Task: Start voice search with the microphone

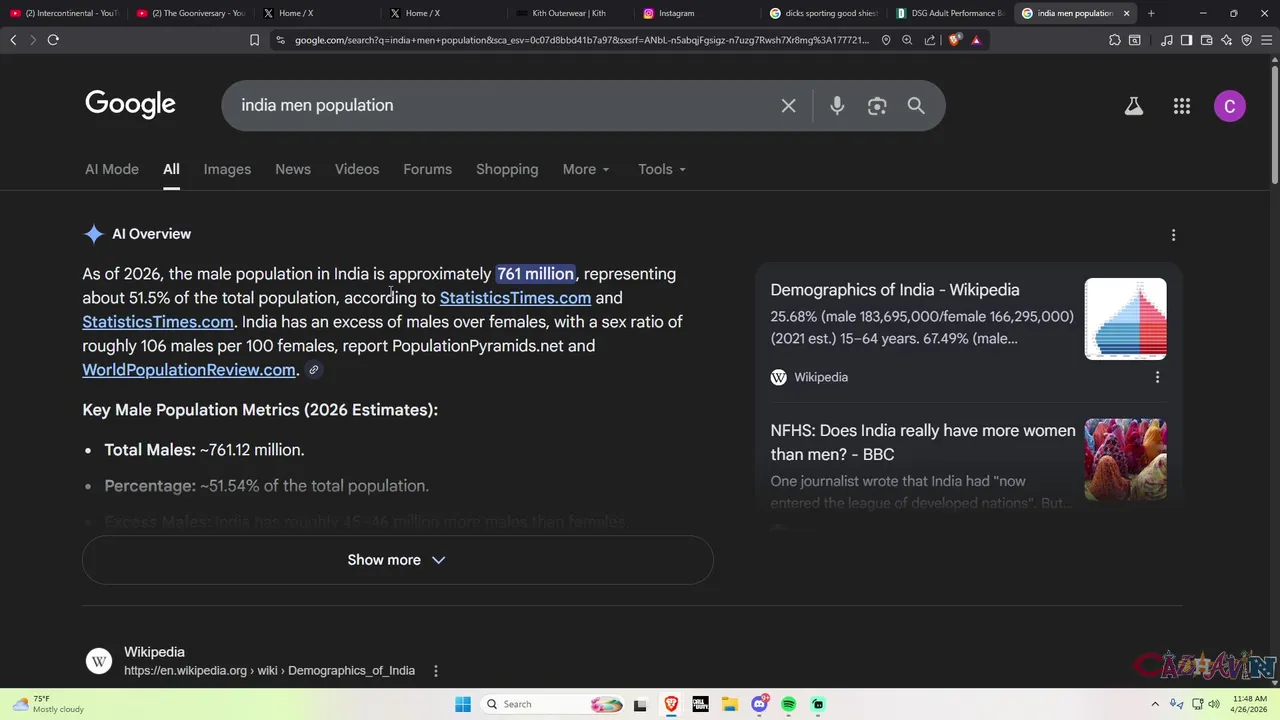Action: point(837,106)
